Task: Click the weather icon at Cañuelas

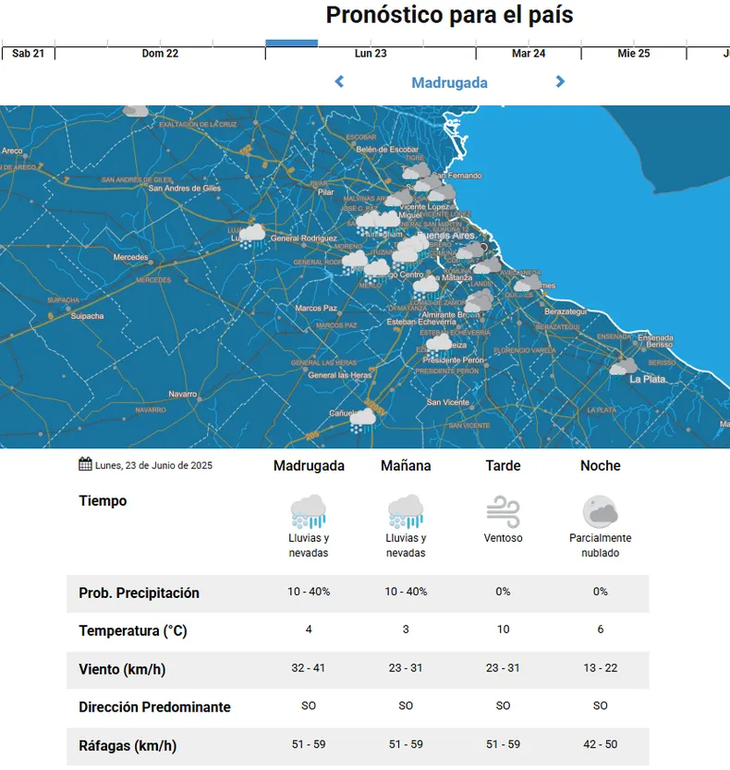Action: (x=363, y=419)
